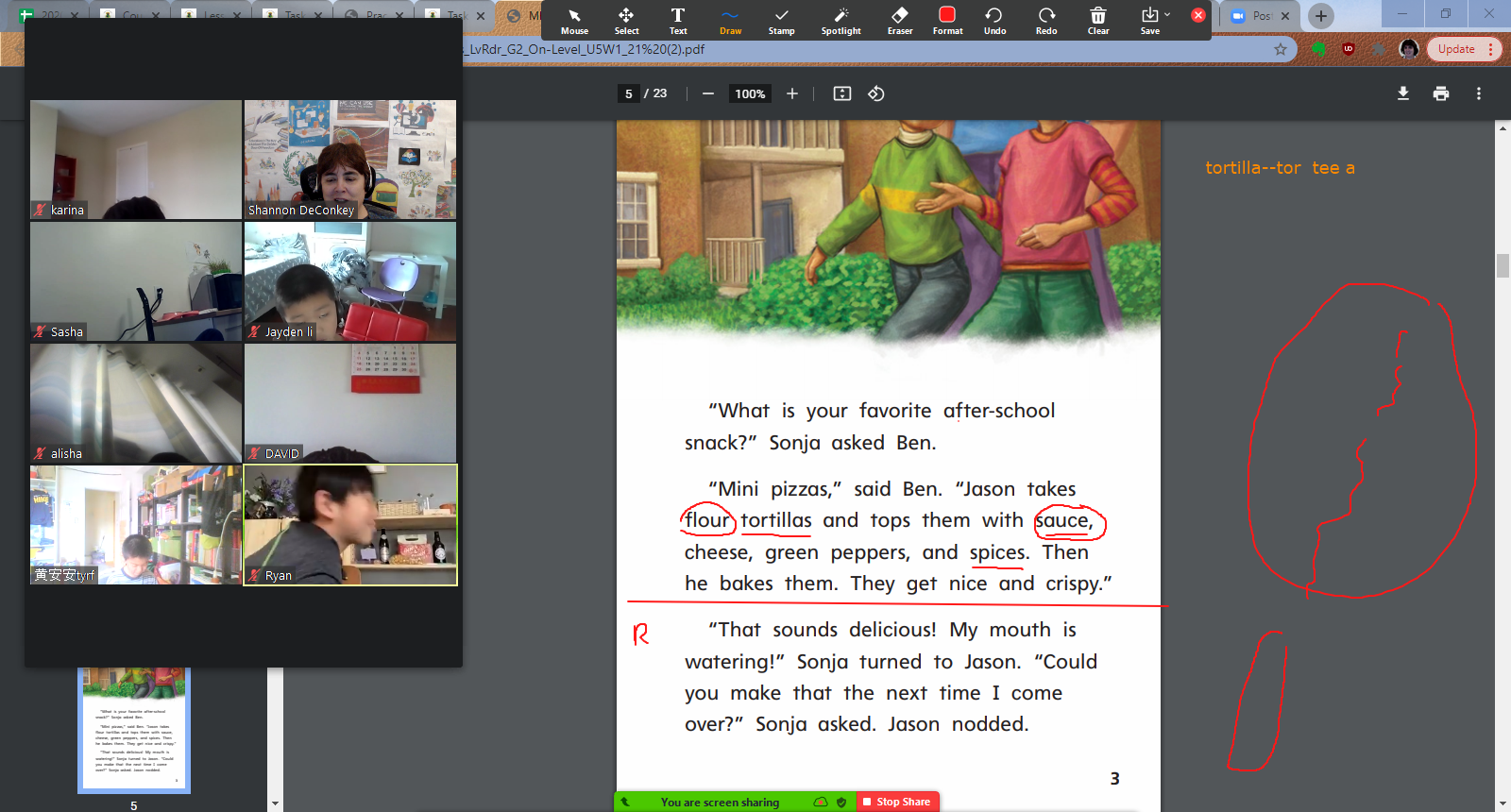Switch to the 'Les' browser tab

tap(213, 15)
